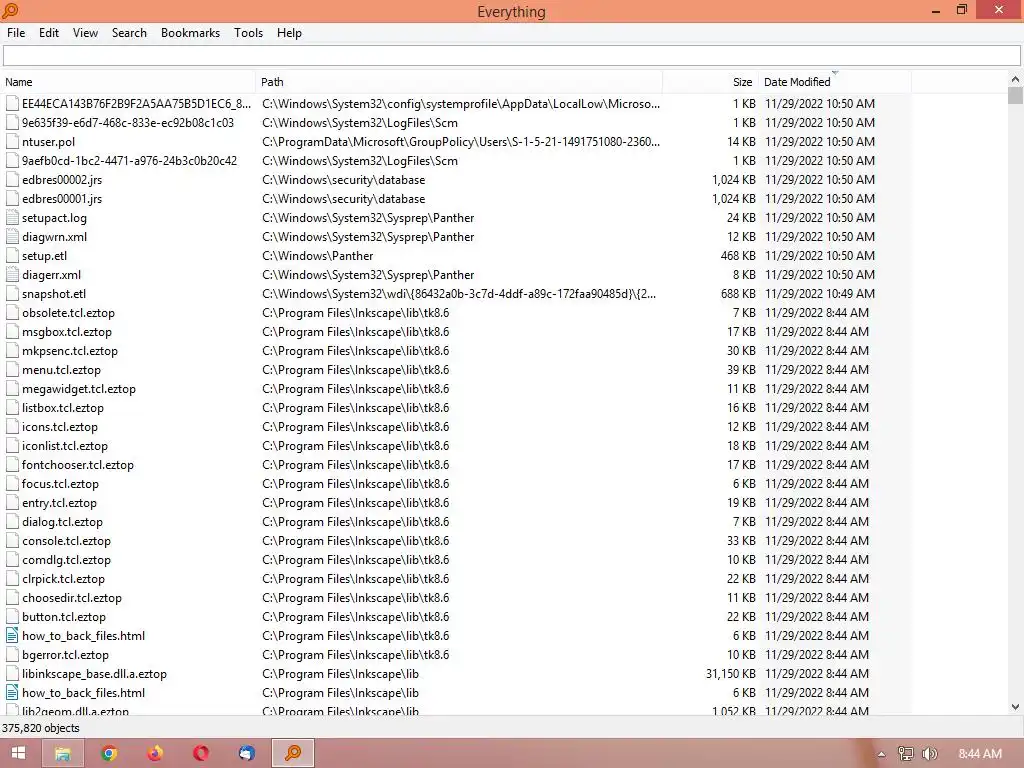Select dialog.tcl.eztop file name

pyautogui.click(x=63, y=522)
